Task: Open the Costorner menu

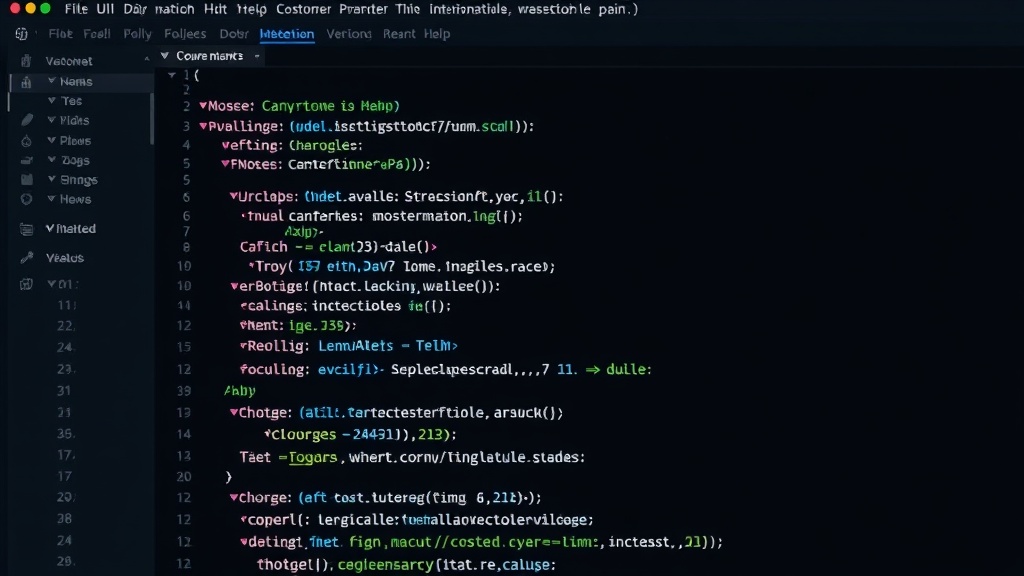Action: coord(303,9)
